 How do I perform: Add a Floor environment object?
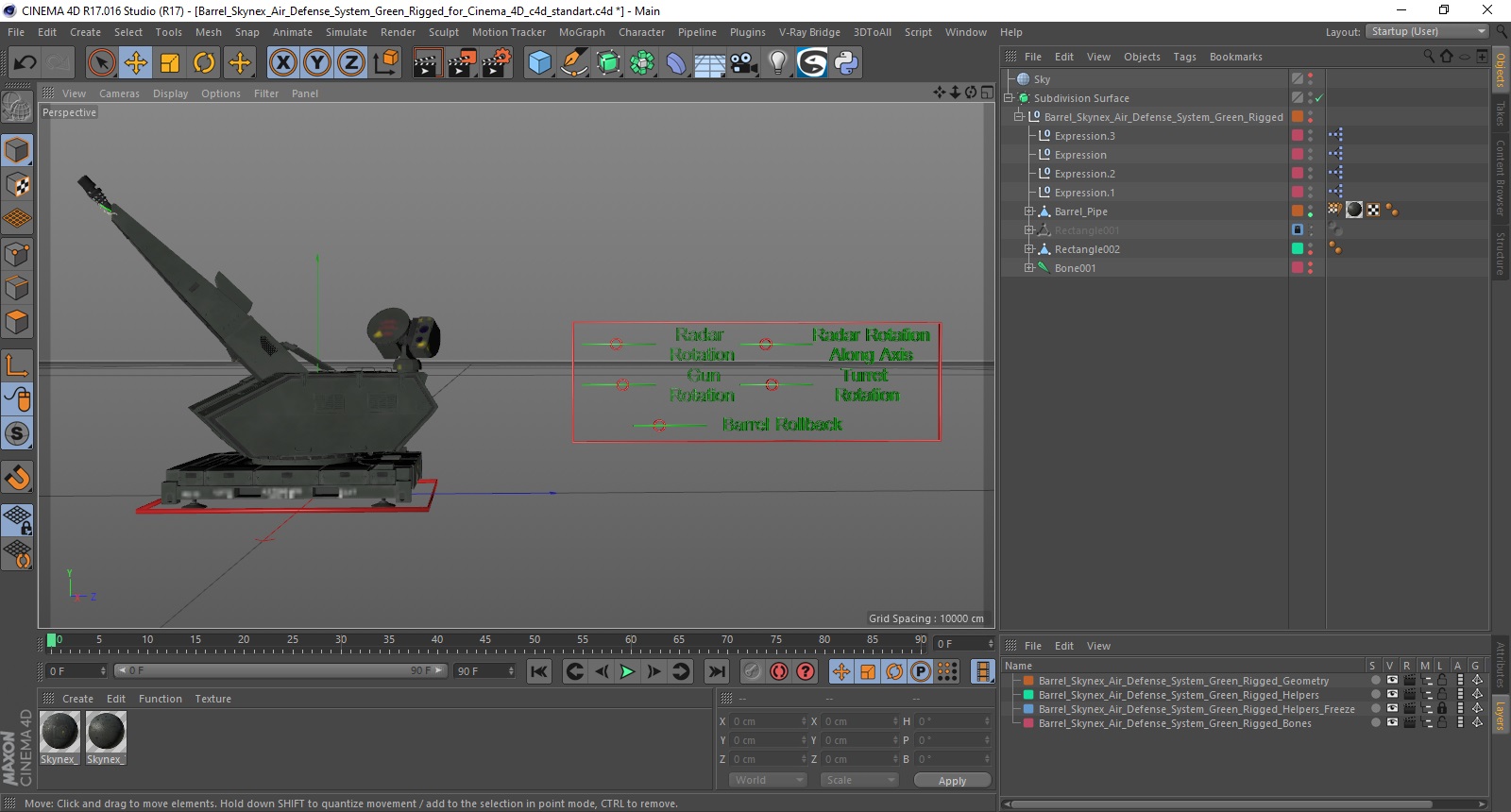tap(709, 63)
